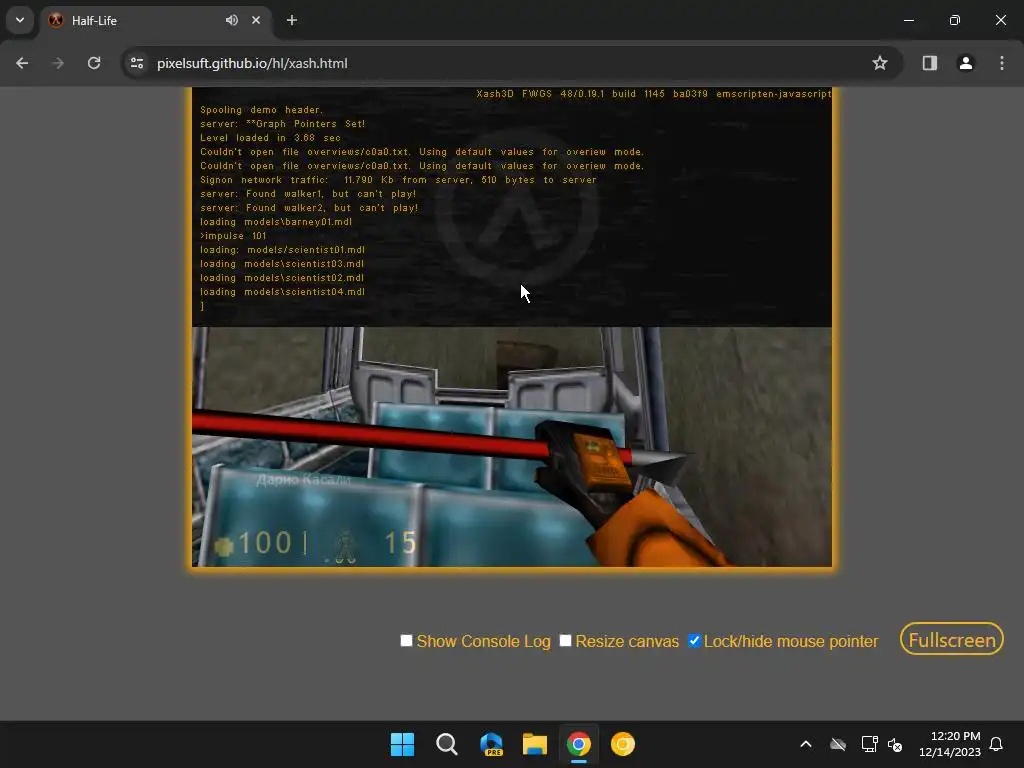Enable the Show Console Log checkbox
The width and height of the screenshot is (1024, 768).
[406, 641]
